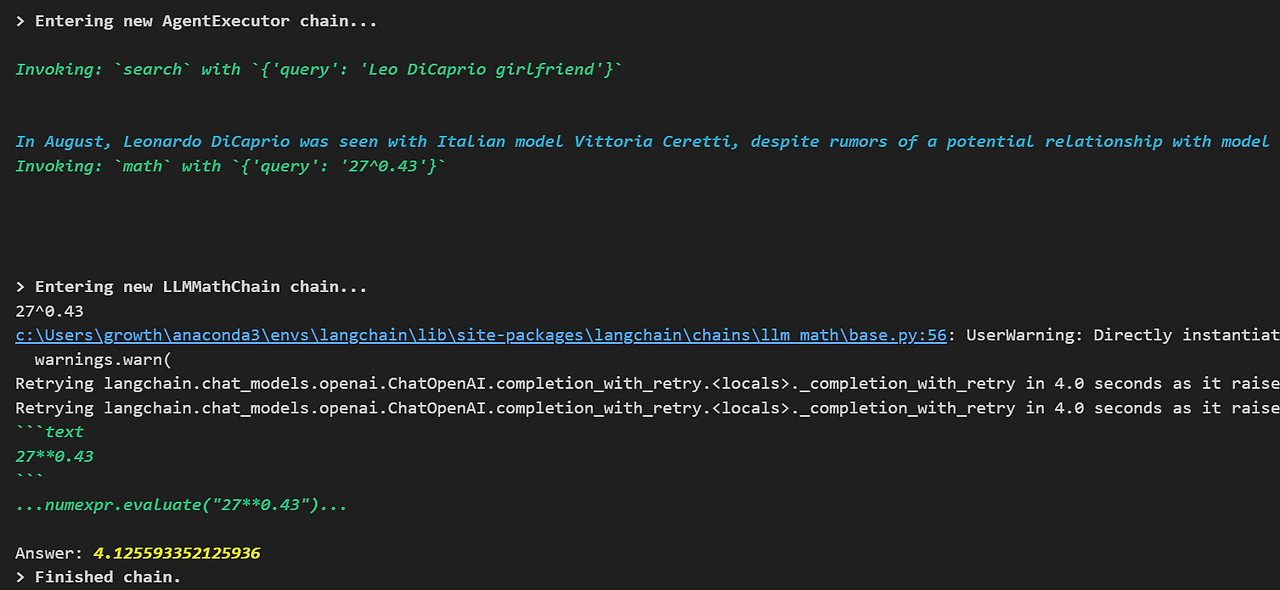
Task: Open the llm_math base.py:56 file path link
Action: [481, 335]
